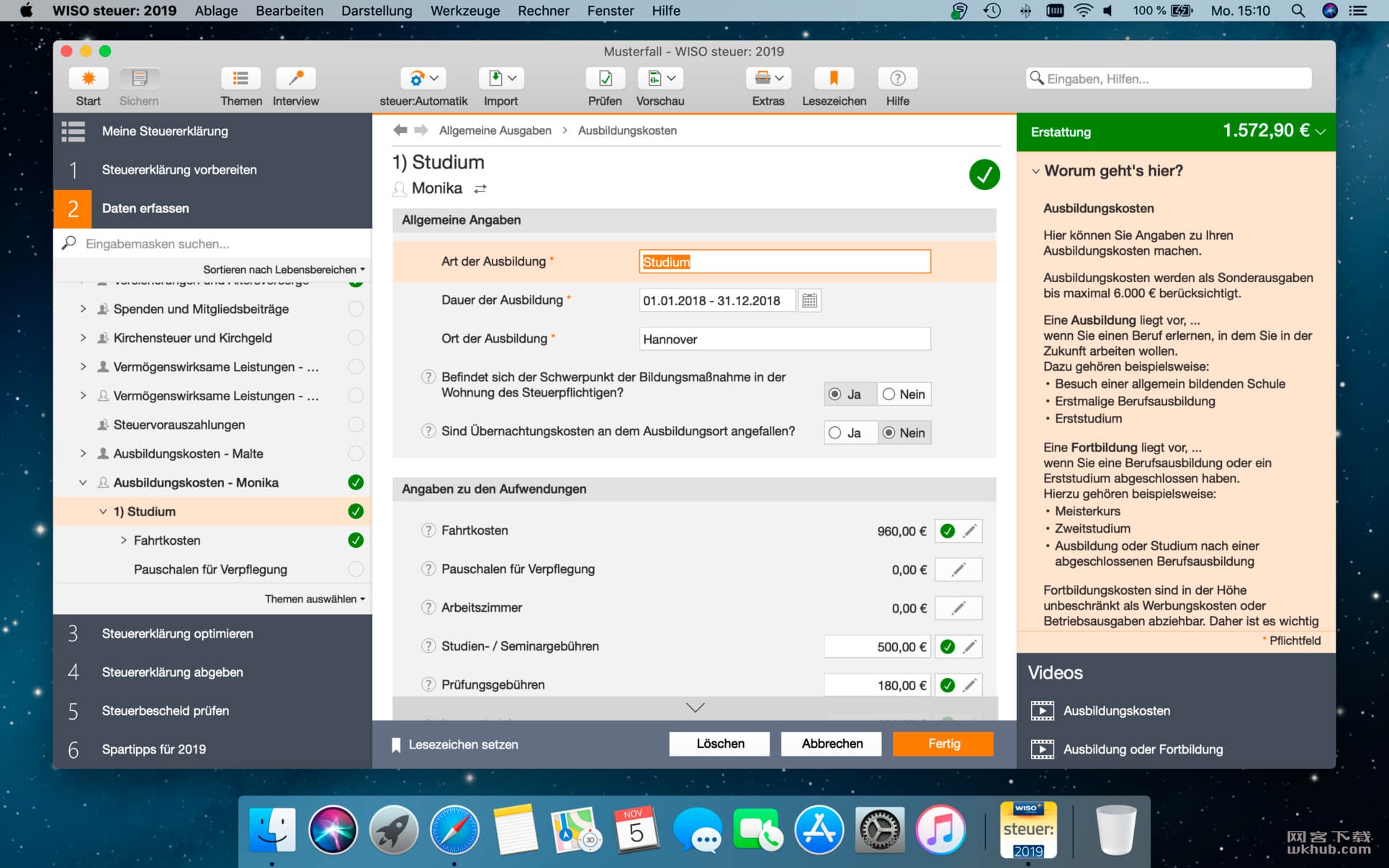
Task: Click the swap person icon beside Monika
Action: coord(480,189)
